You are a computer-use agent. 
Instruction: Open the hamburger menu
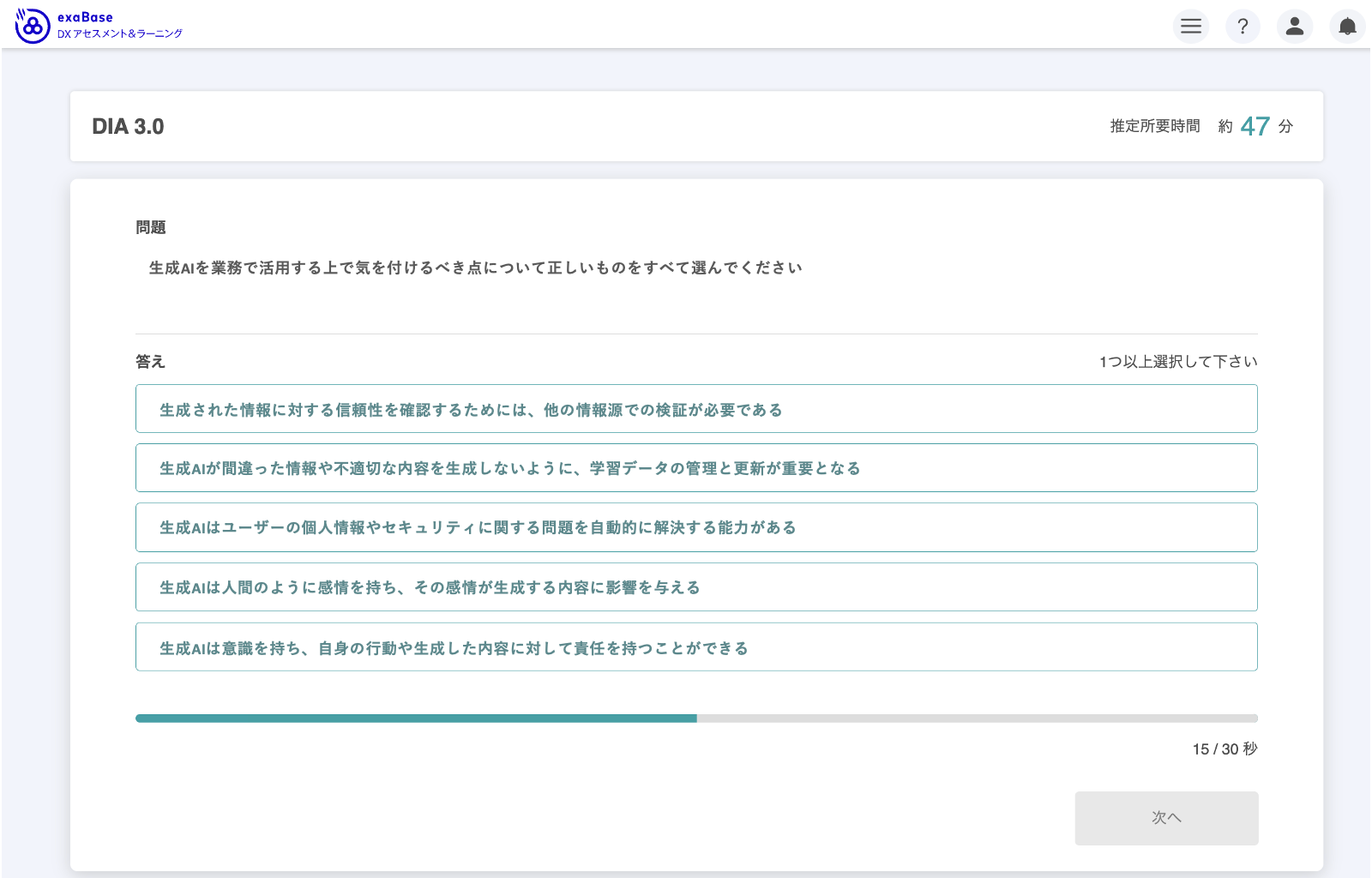pyautogui.click(x=1191, y=26)
